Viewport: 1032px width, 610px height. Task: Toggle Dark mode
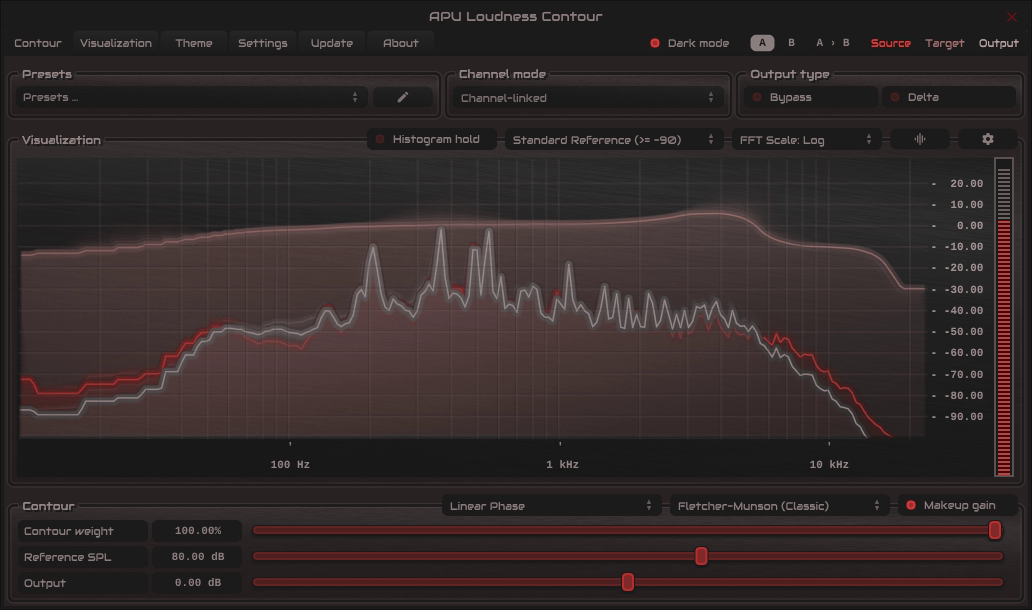(690, 43)
